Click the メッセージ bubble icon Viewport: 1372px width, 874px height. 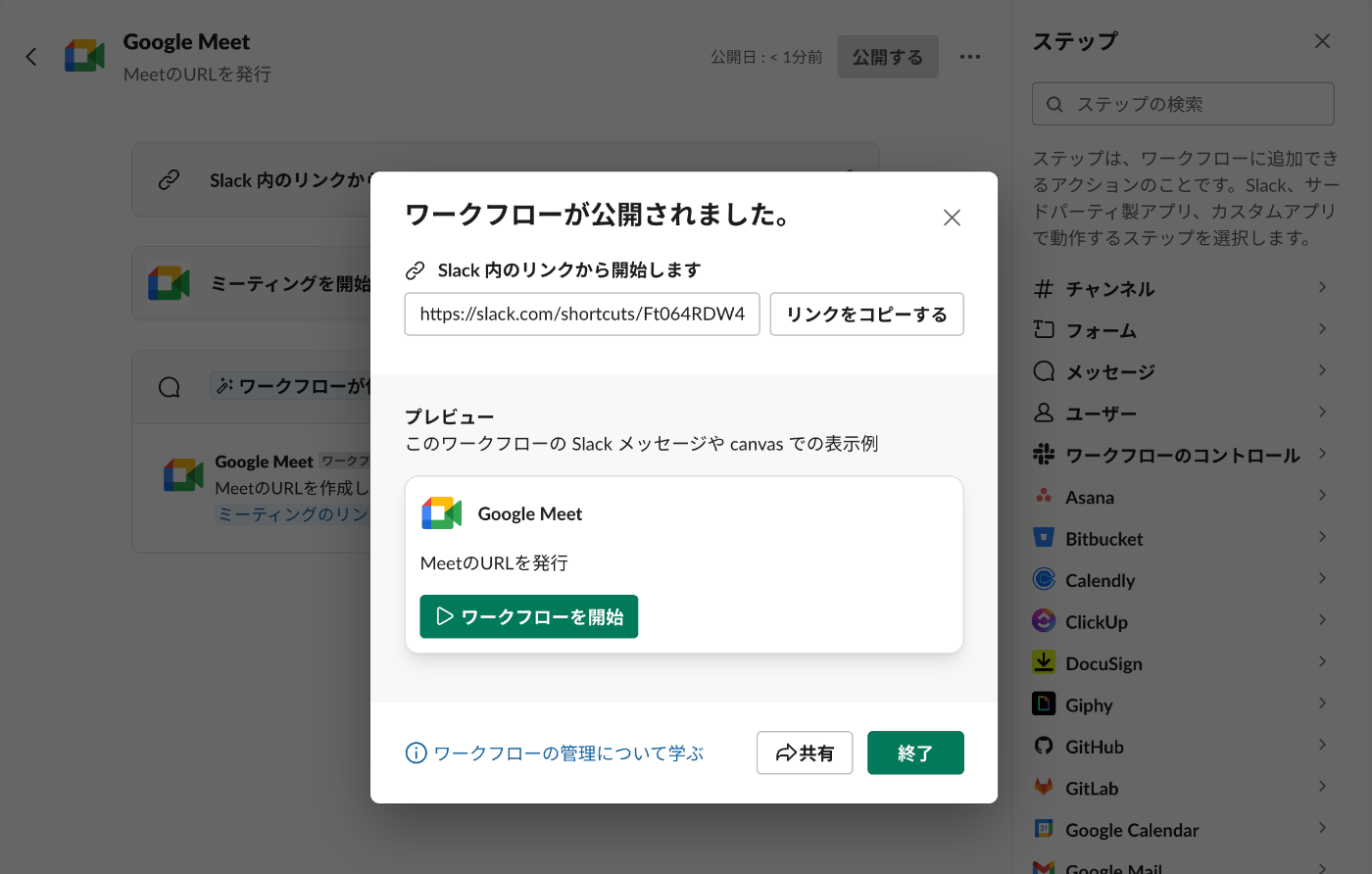[x=1044, y=371]
